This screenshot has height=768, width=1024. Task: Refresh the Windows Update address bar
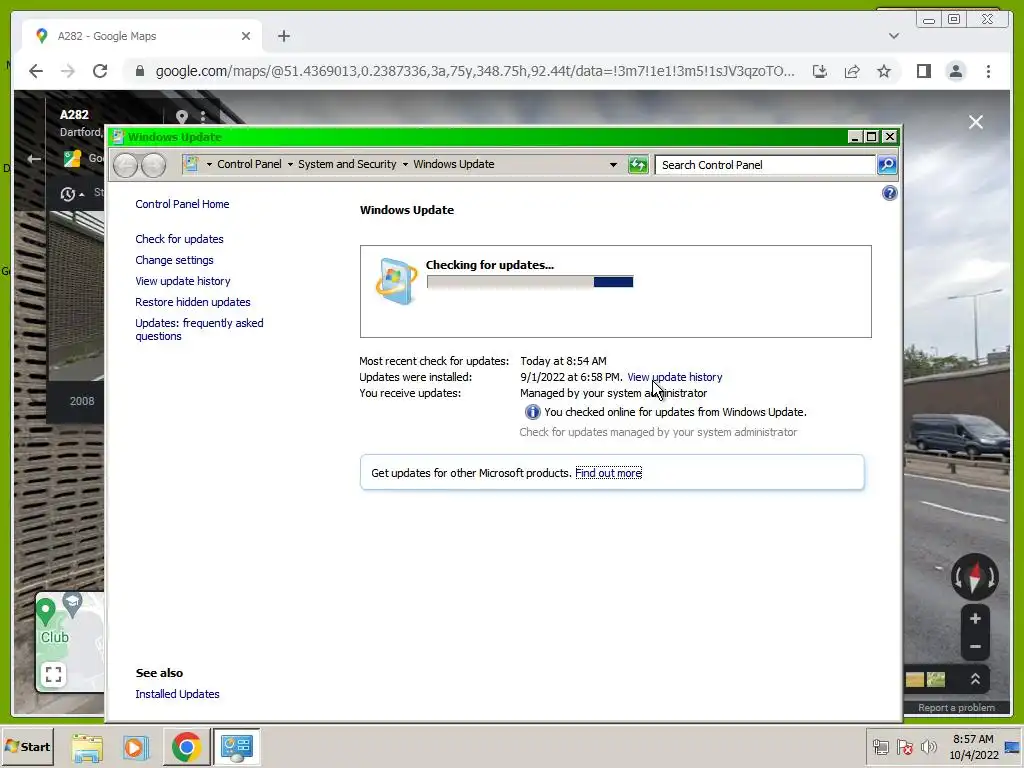(x=637, y=165)
